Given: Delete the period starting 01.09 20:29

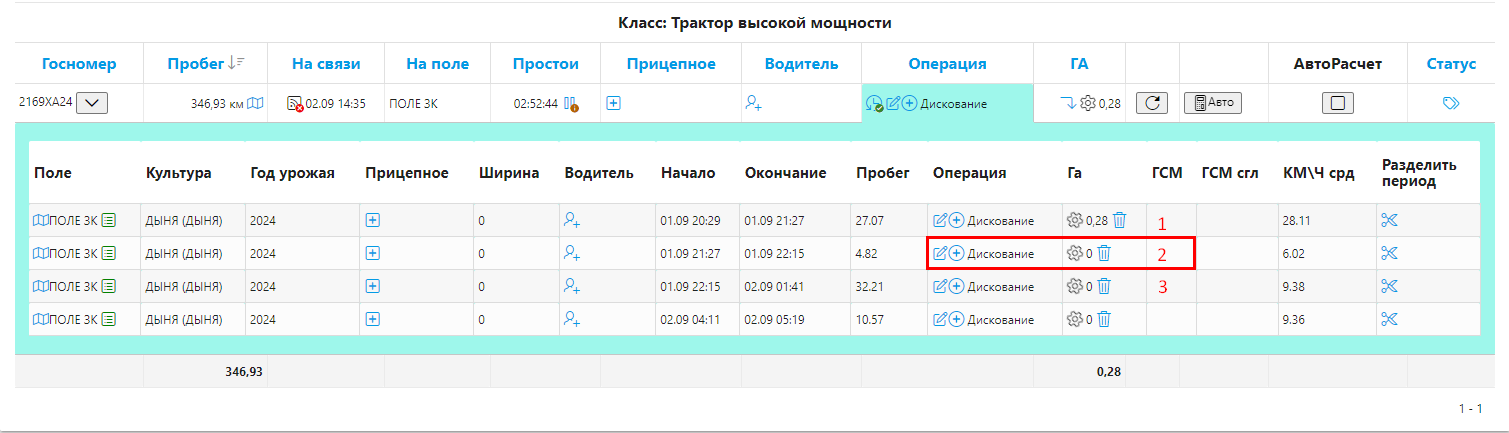Looking at the screenshot, I should [1120, 220].
